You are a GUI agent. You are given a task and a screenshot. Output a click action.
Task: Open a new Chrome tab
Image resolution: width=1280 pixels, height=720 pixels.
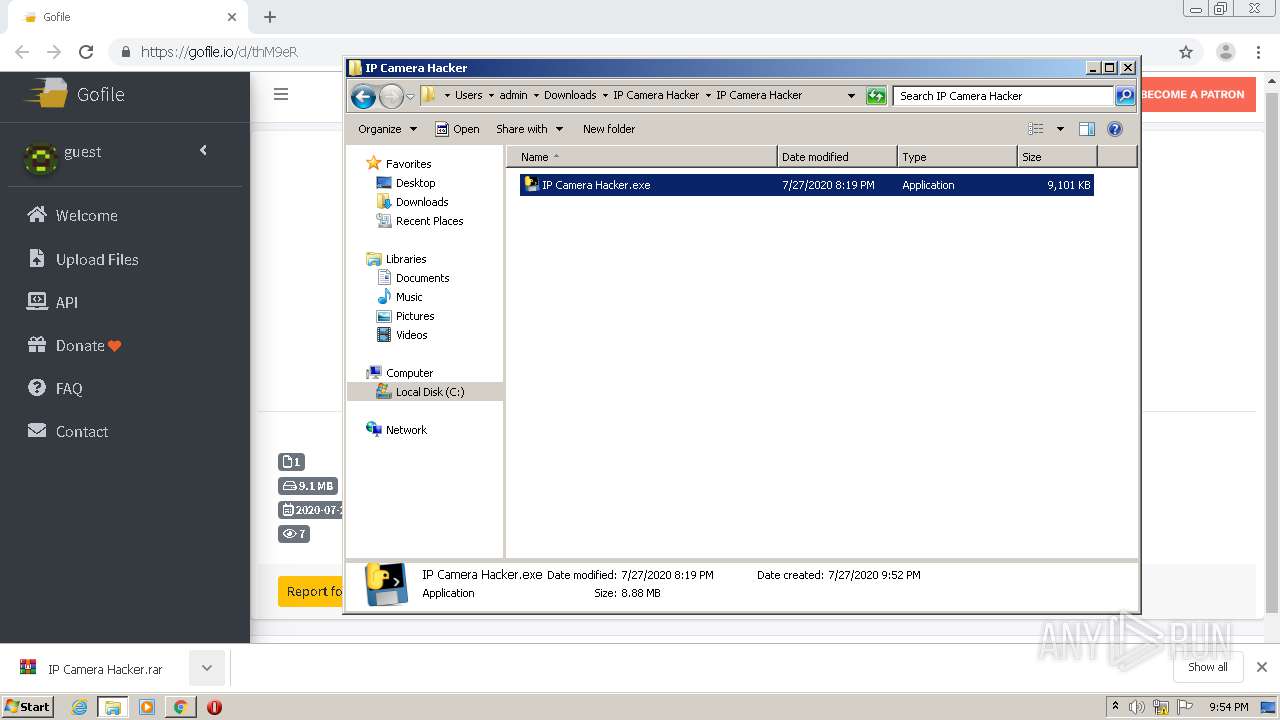270,17
